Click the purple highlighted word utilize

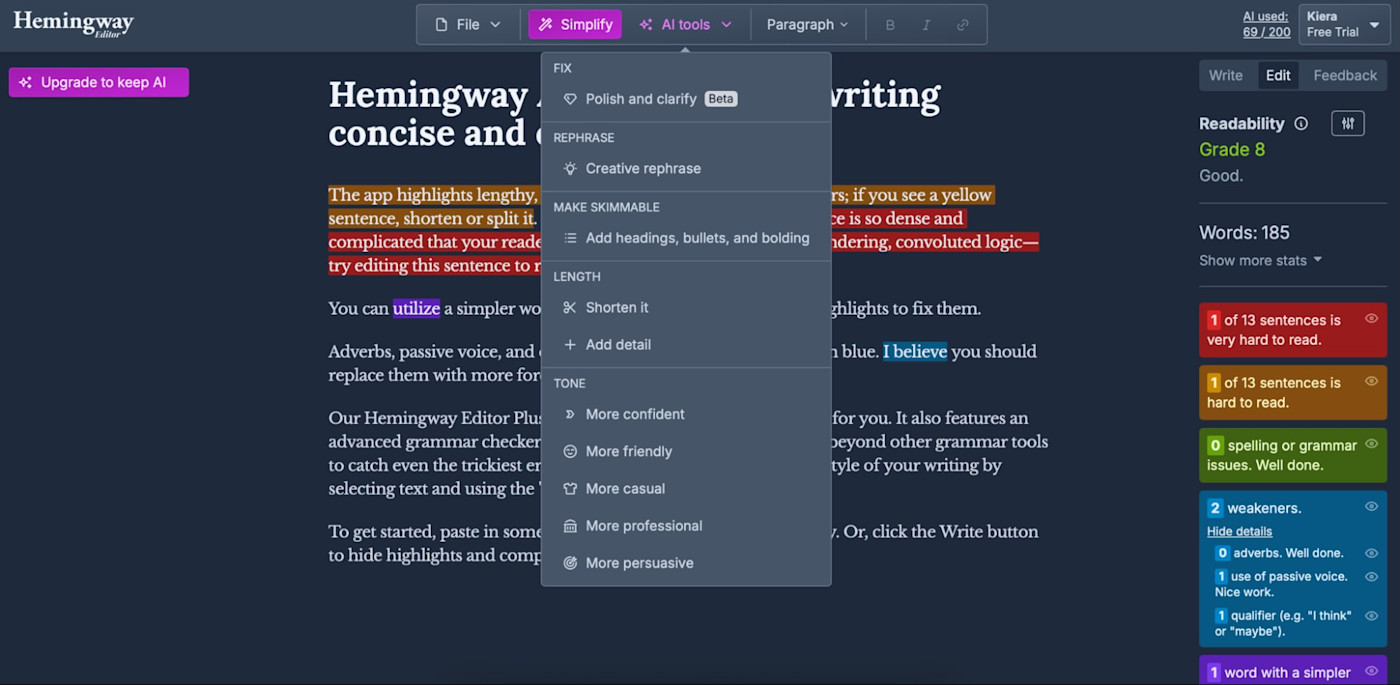[416, 308]
